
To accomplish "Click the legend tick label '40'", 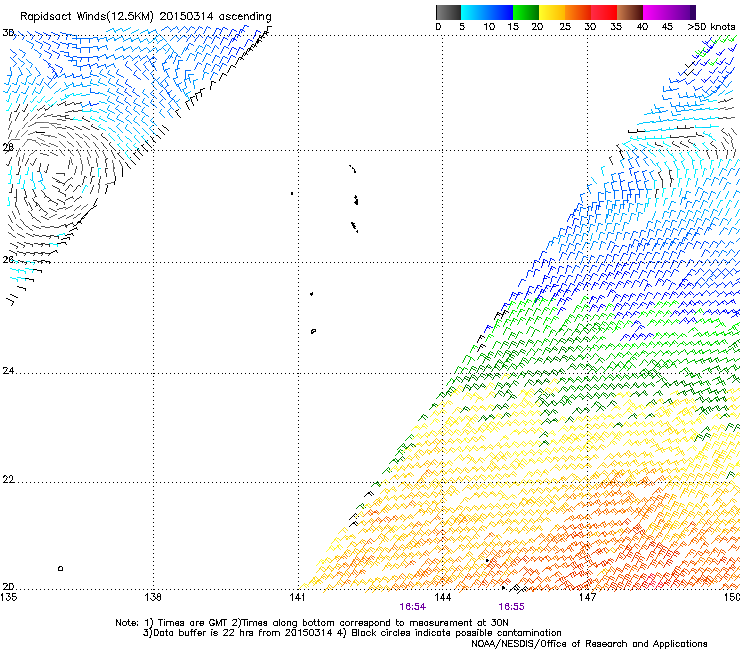I will pos(642,27).
